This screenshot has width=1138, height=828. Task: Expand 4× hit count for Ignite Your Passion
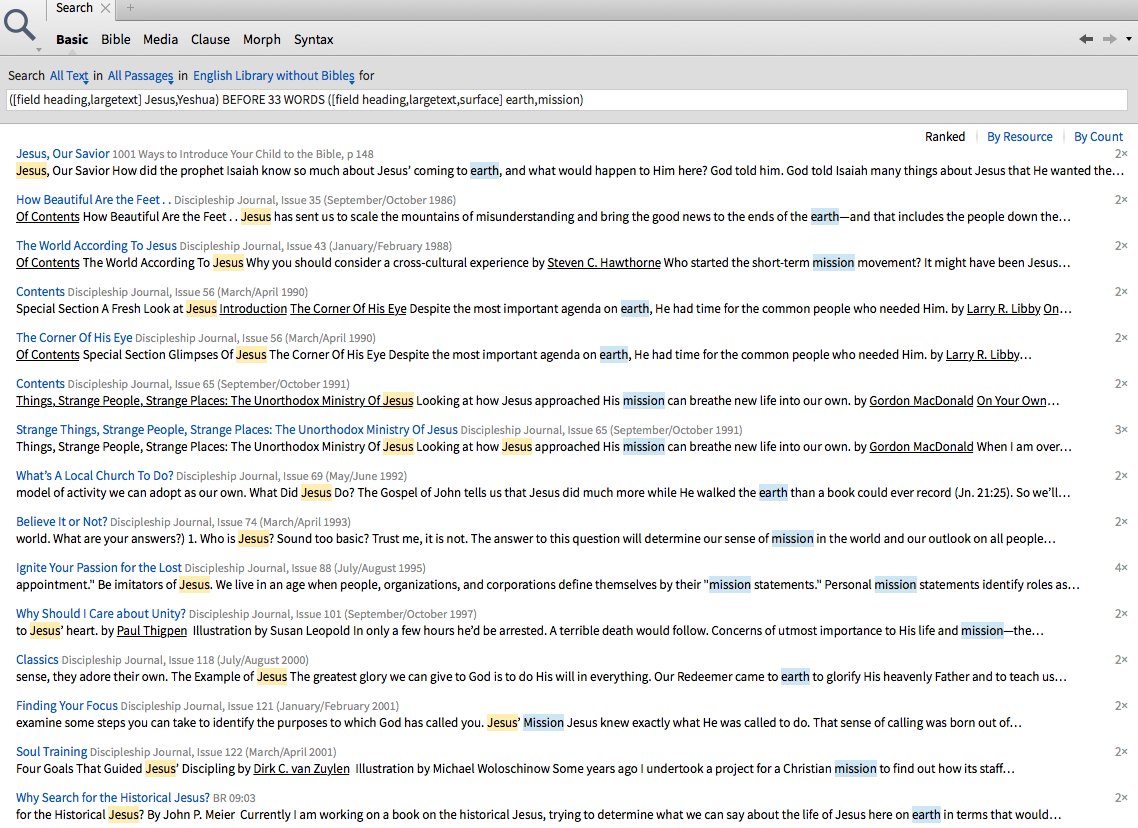pyautogui.click(x=1121, y=567)
